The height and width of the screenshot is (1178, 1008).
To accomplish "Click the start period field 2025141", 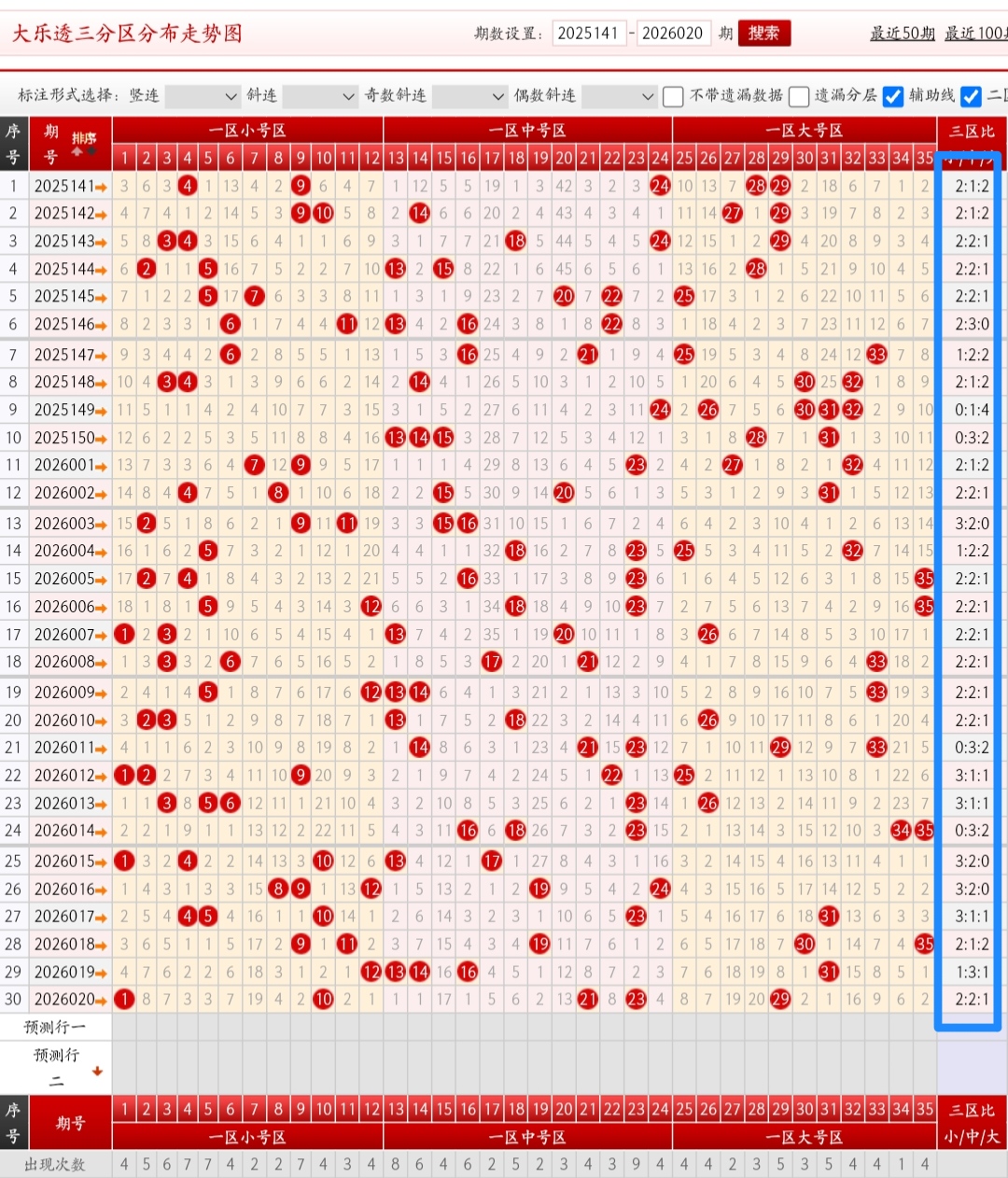I will tap(588, 34).
